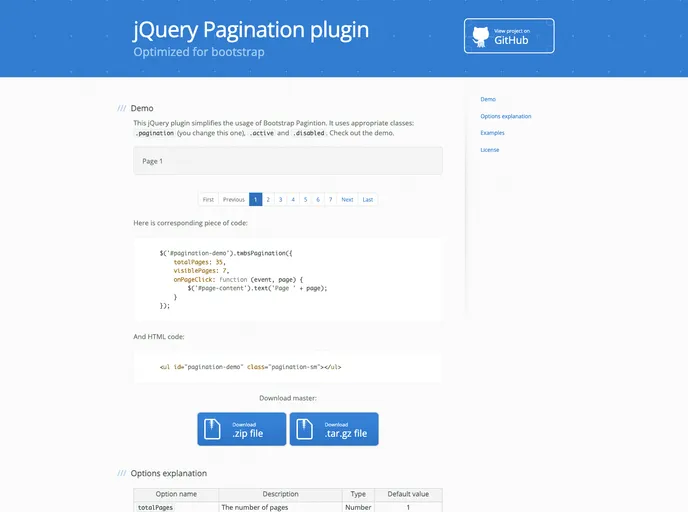The width and height of the screenshot is (688, 512).
Task: Open the License sidebar link
Action: (490, 150)
